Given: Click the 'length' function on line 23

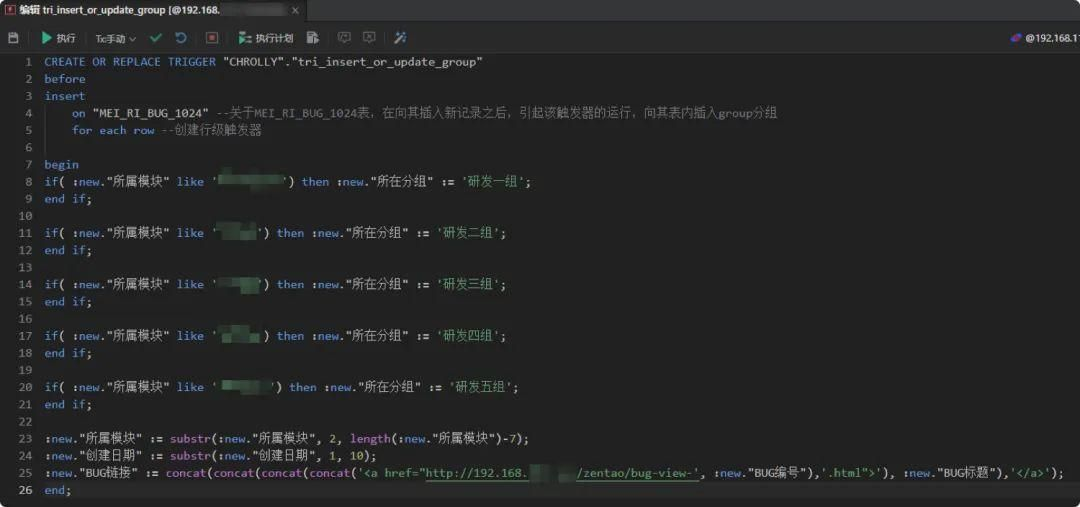Looking at the screenshot, I should coord(370,439).
